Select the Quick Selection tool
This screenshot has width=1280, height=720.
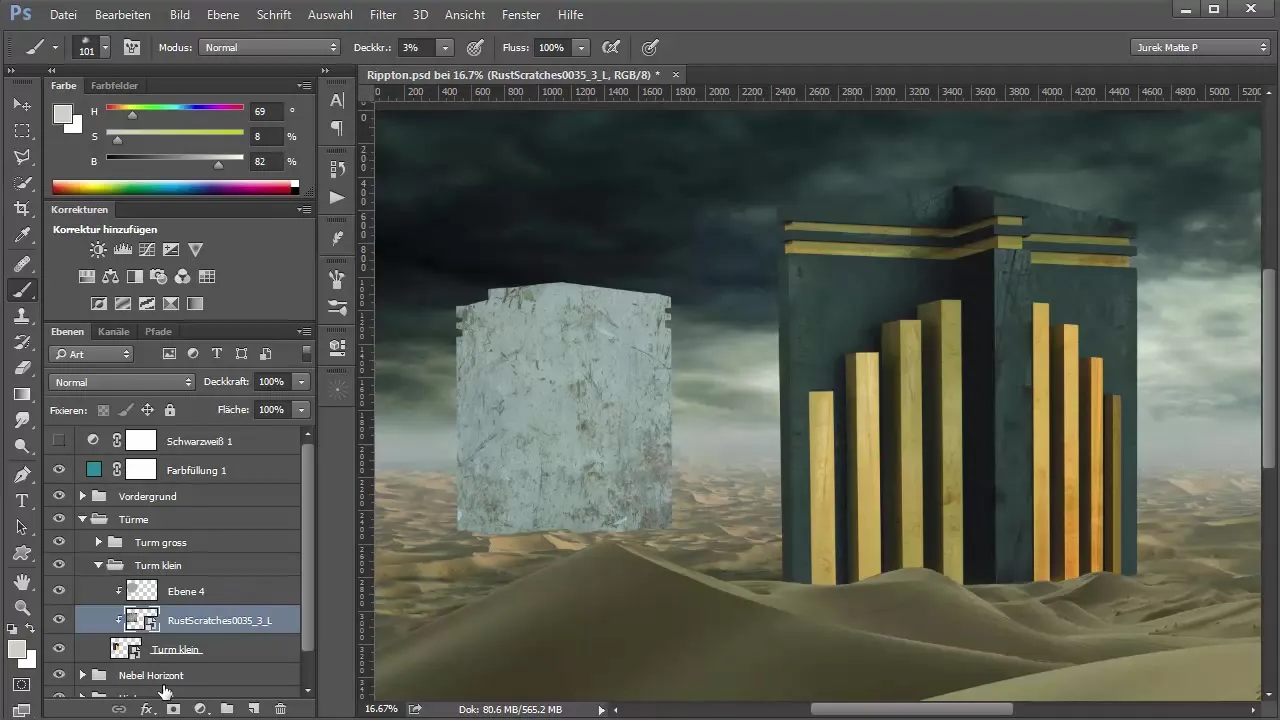(x=22, y=183)
